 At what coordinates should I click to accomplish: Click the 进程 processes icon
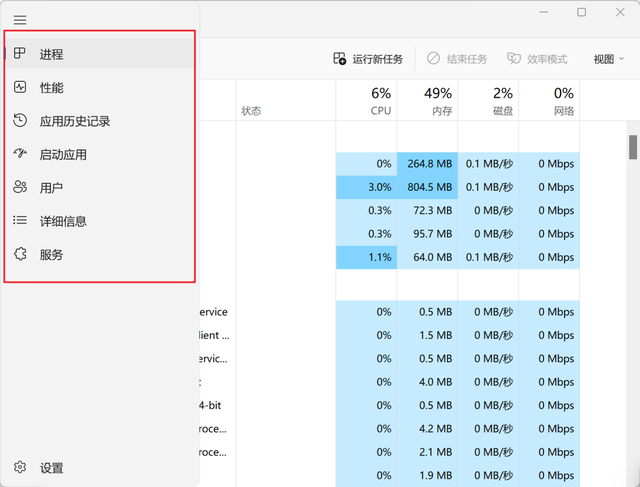click(x=20, y=53)
